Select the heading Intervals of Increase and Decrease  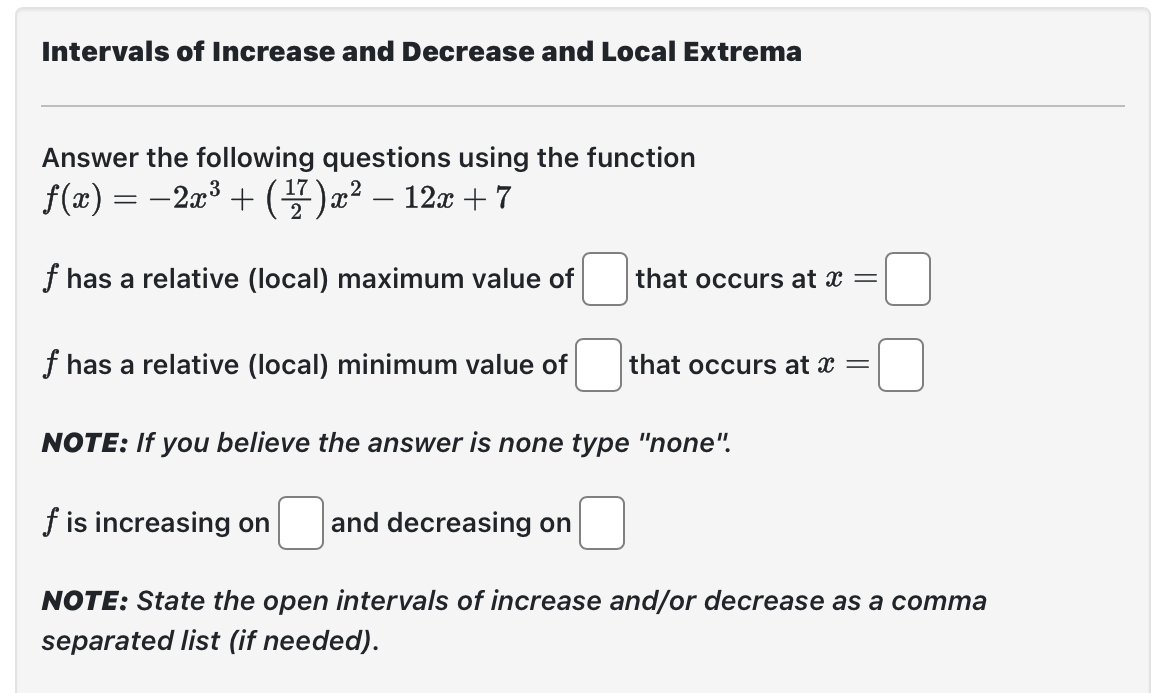(x=420, y=52)
